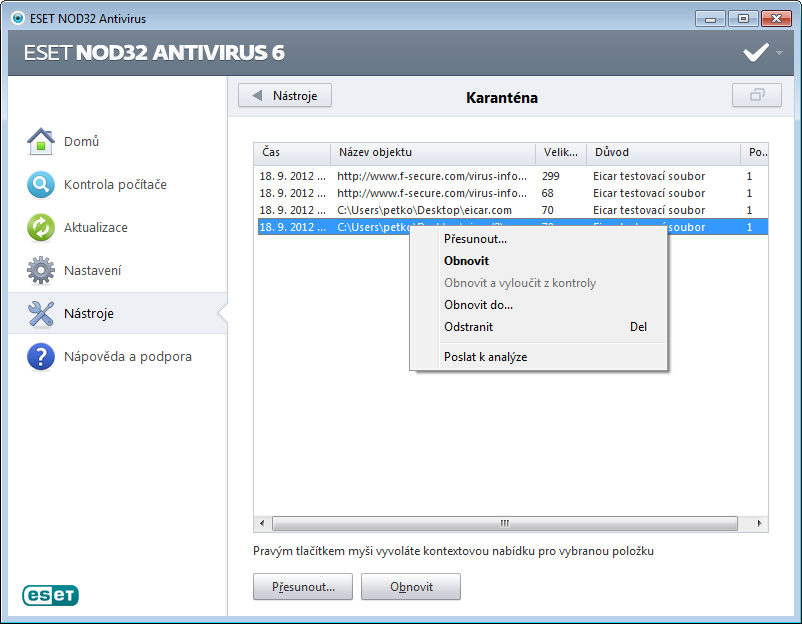This screenshot has width=802, height=624.
Task: Click the Přesunout... button below the list
Action: click(303, 587)
